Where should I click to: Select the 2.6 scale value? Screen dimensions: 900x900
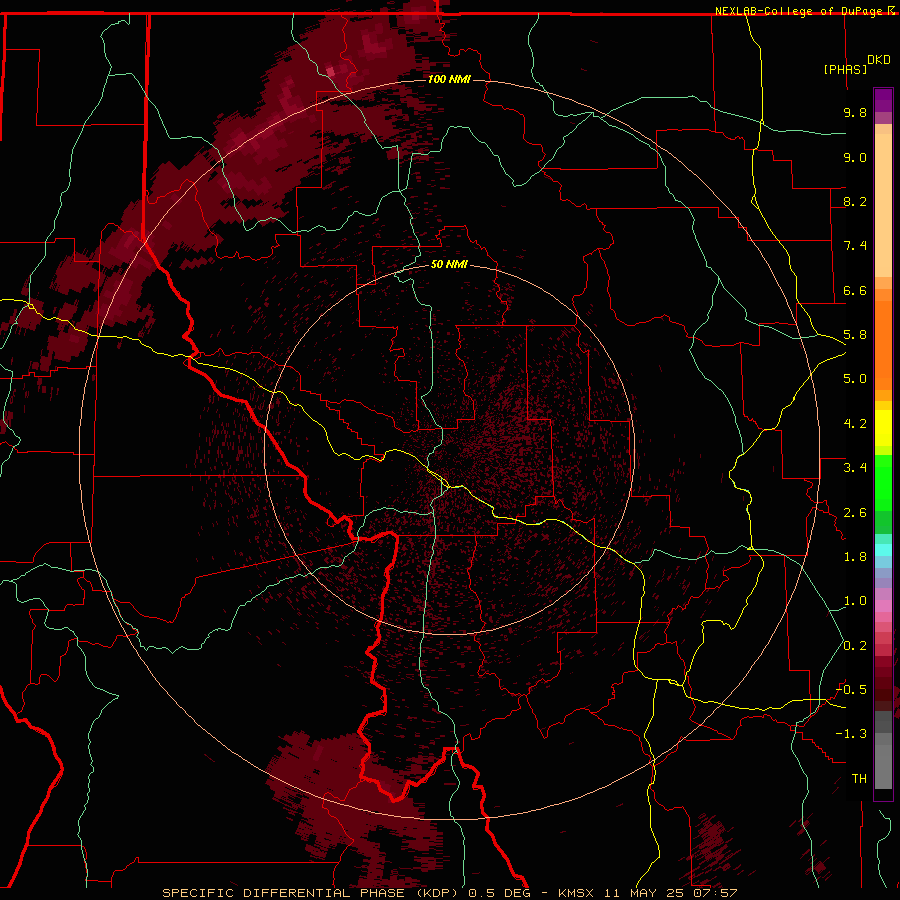pos(855,513)
